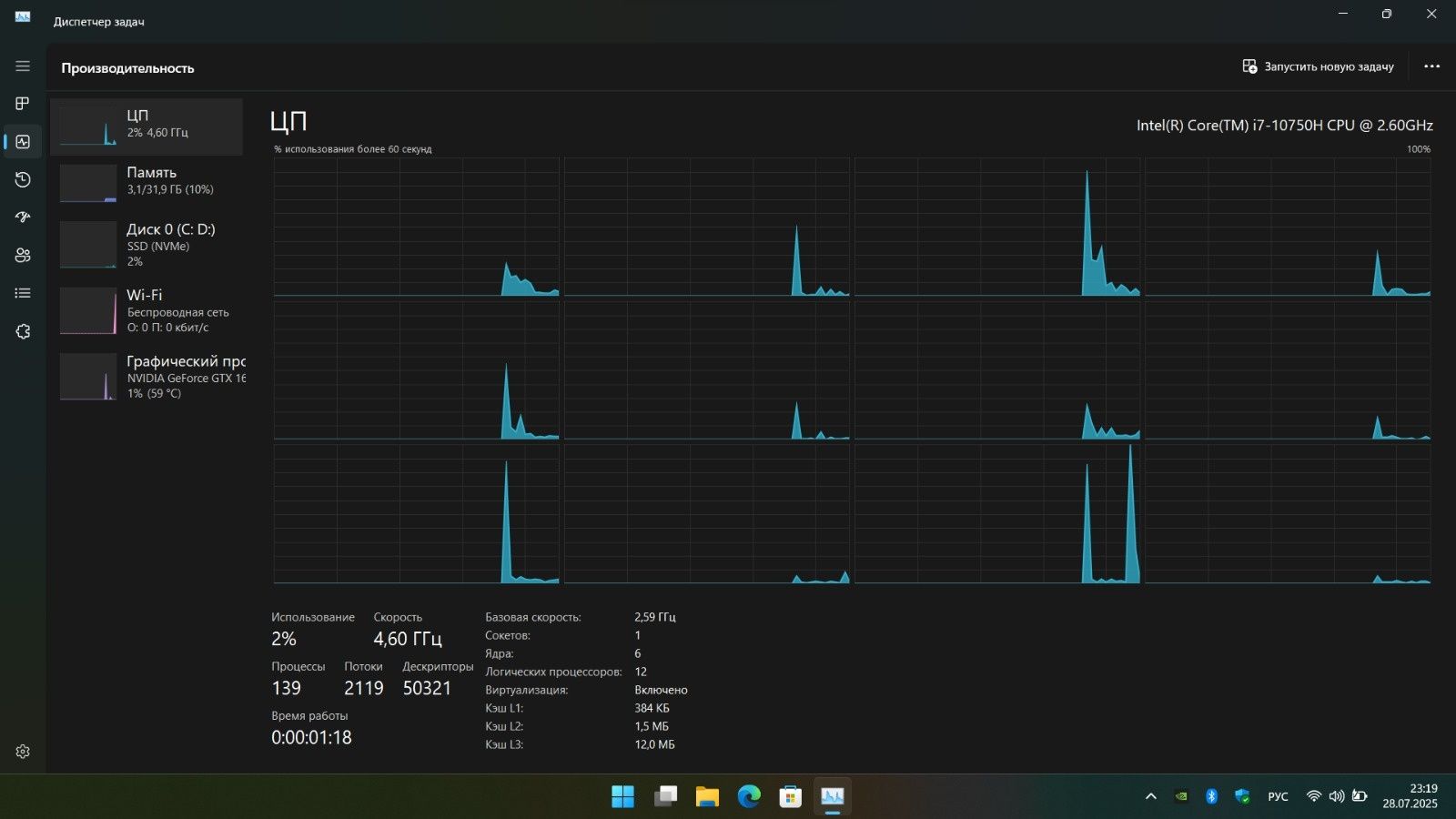Click the Виртуализация value Включено
The width and height of the screenshot is (1456, 819).
pos(661,690)
